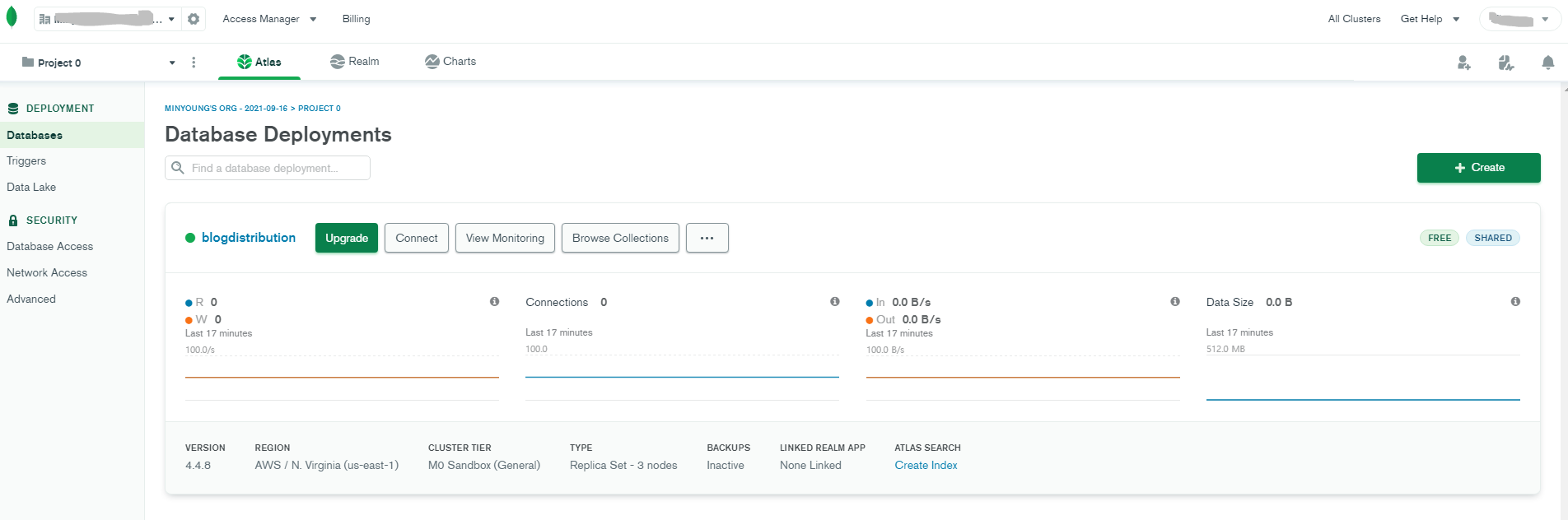Image resolution: width=1568 pixels, height=520 pixels.
Task: Expand the Access Manager menu
Action: click(269, 19)
